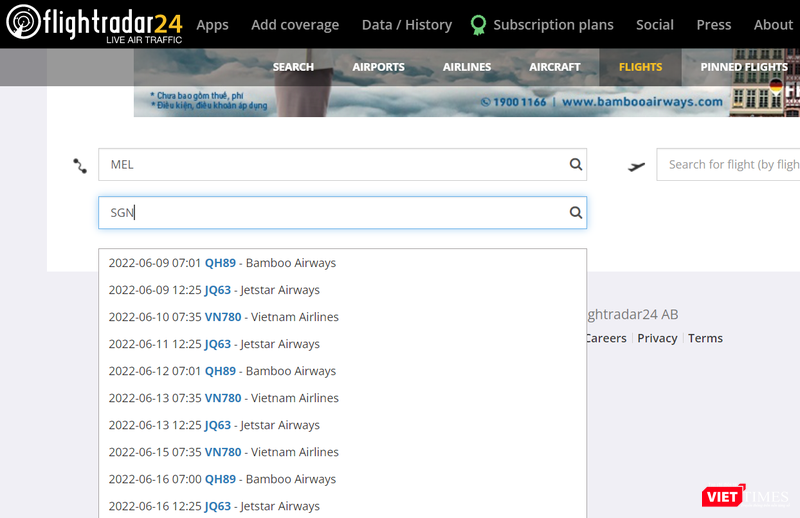This screenshot has height=518, width=800.
Task: Click the Flightradar24 logo
Action: pos(94,24)
